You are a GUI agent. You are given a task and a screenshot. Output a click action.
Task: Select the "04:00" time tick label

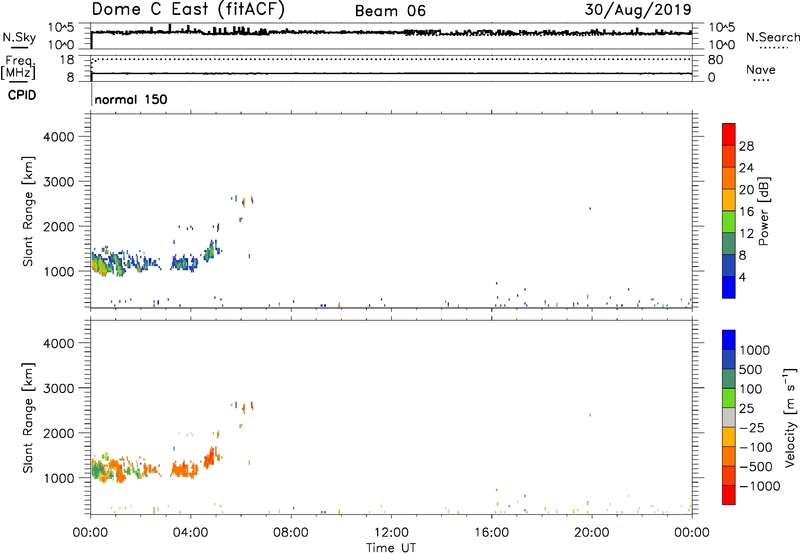[x=190, y=533]
